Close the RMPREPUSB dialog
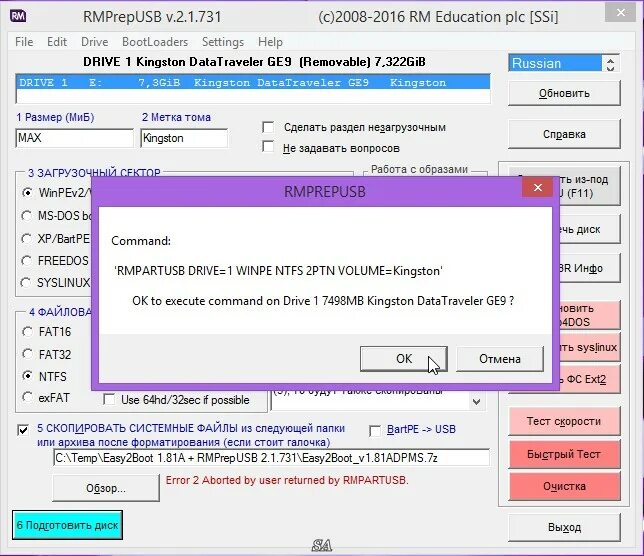644x556 pixels. 537,188
